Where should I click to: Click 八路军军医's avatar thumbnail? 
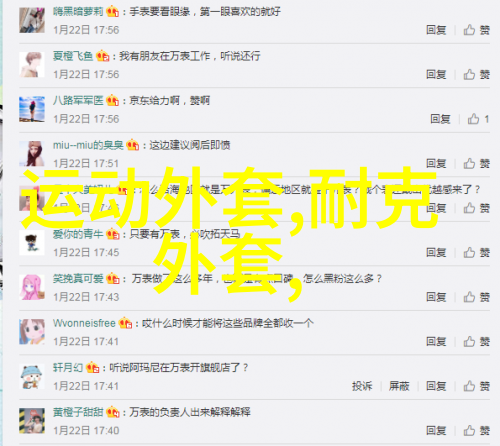pos(32,109)
